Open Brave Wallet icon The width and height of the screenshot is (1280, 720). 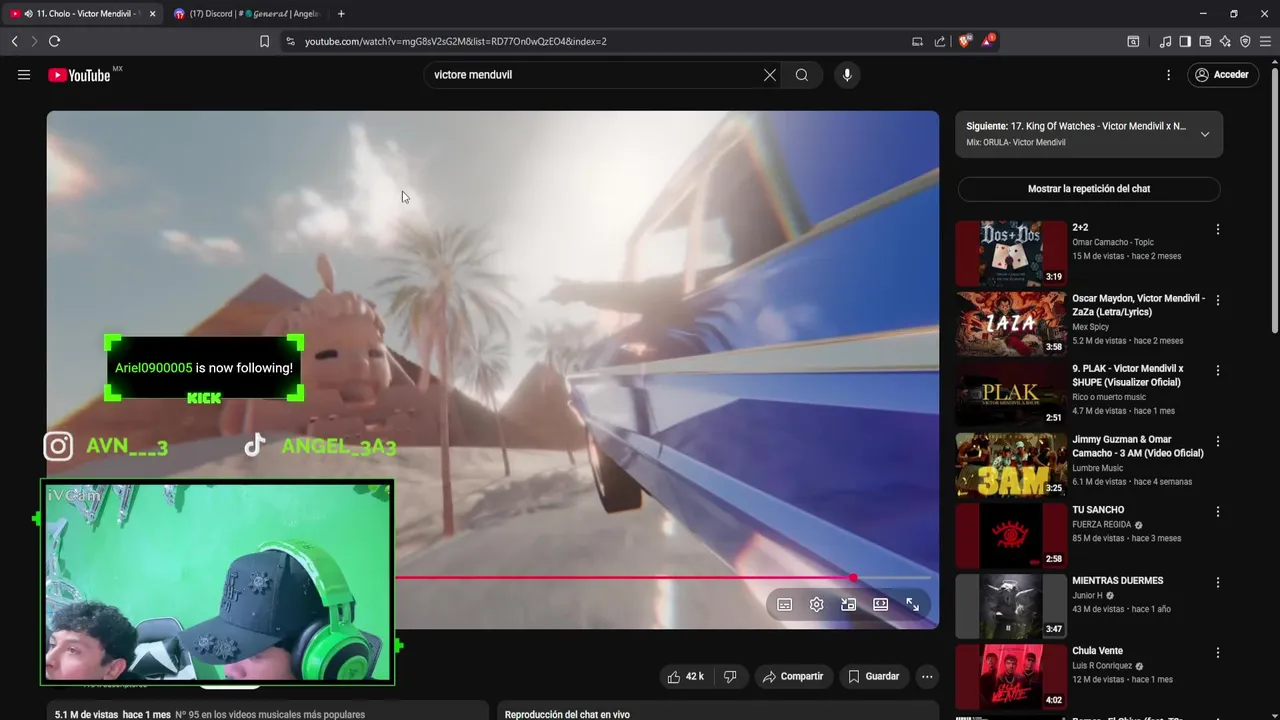(x=1205, y=41)
